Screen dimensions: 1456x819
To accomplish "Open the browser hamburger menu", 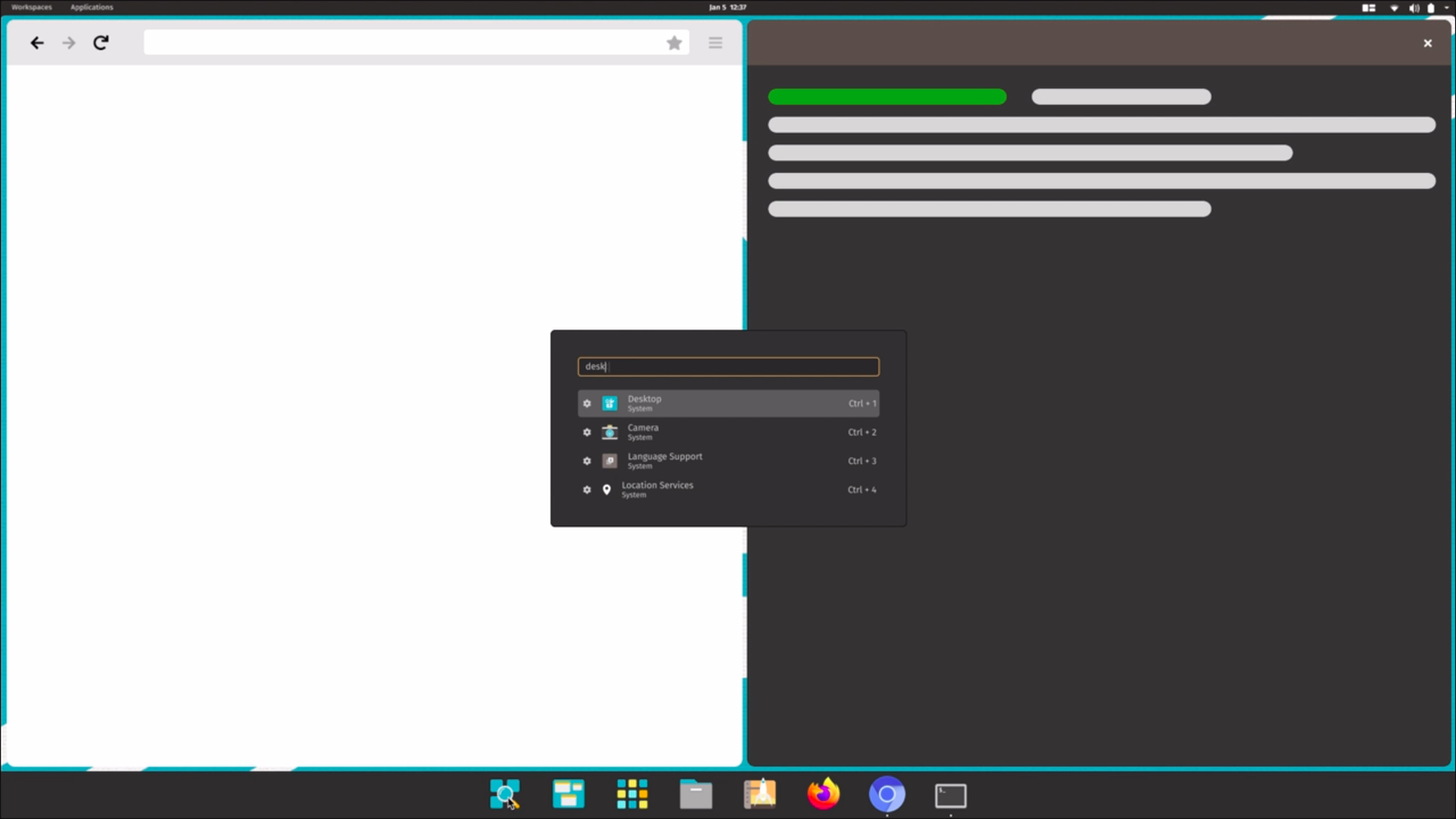I will click(x=715, y=43).
